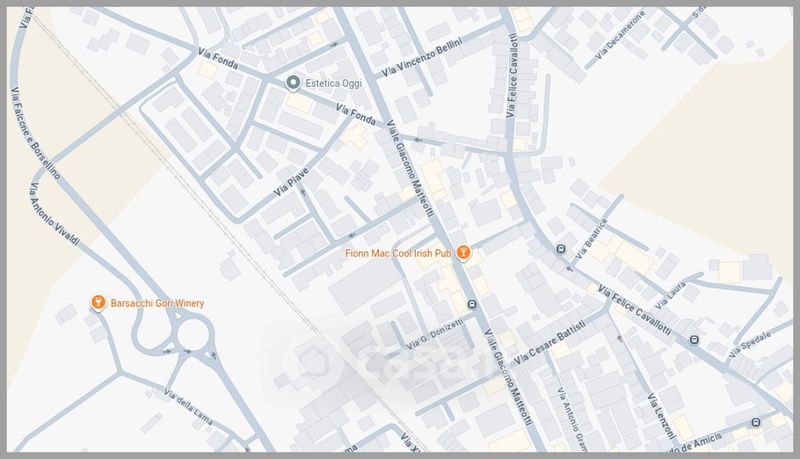800x459 pixels.
Task: Select the Fionn Mac Cool pub marker icon
Action: point(463,252)
